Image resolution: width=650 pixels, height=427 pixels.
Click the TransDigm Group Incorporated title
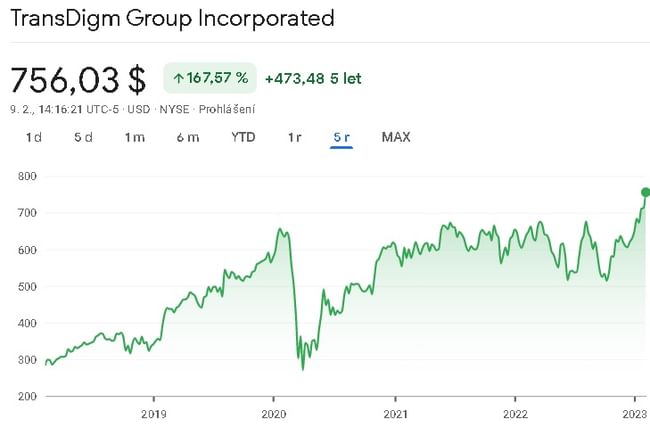pos(172,18)
